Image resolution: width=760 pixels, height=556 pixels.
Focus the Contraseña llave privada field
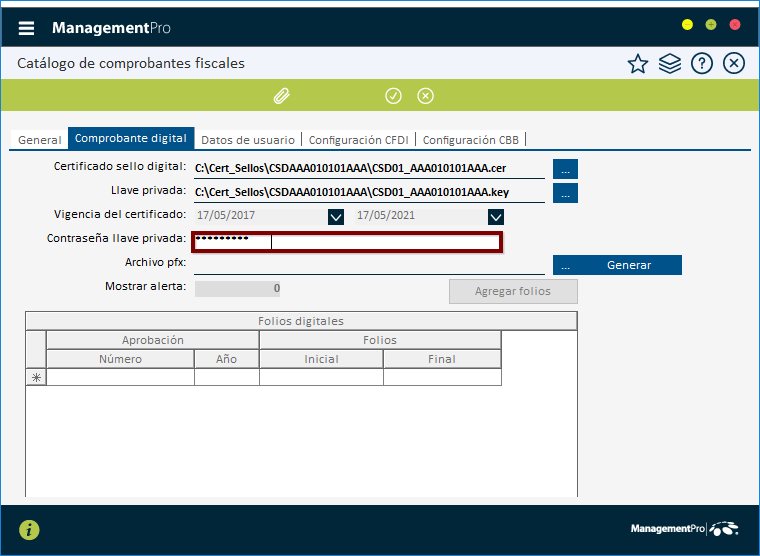[347, 242]
